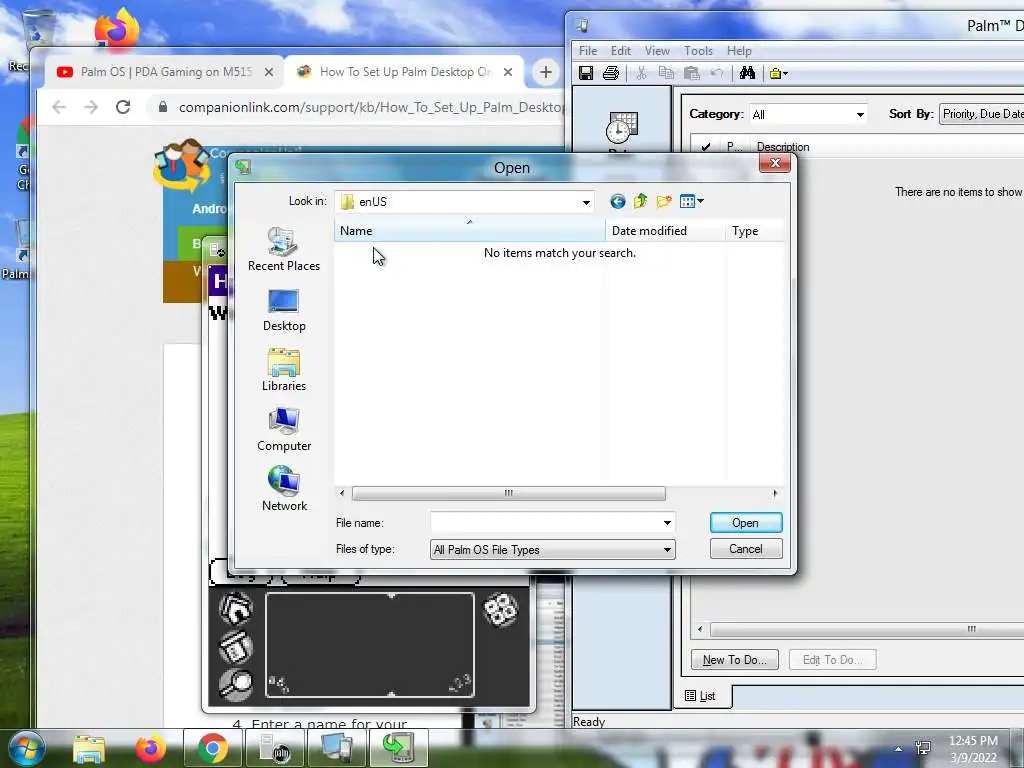Switch to the List tab in Palm Desktop
This screenshot has width=1024, height=768.
701,696
